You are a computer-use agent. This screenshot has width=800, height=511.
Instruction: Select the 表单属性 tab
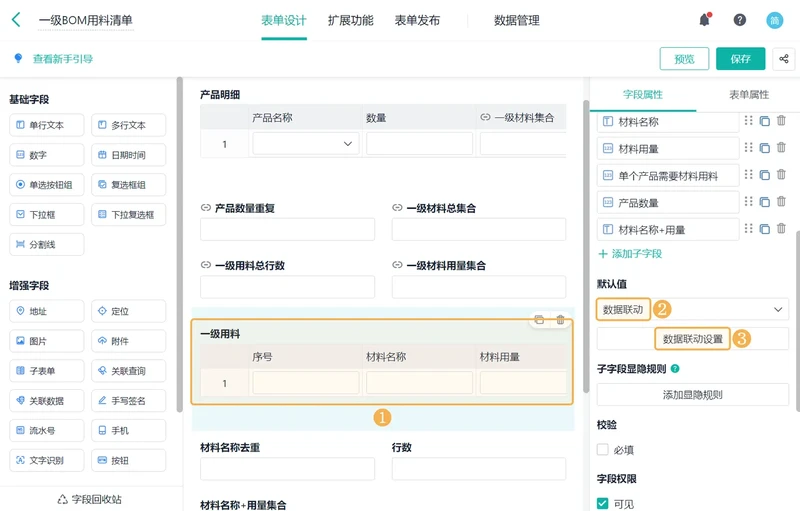tap(748, 94)
